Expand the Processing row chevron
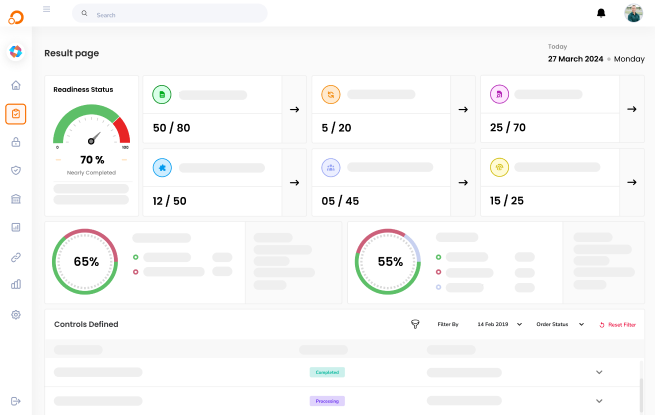 (x=599, y=401)
